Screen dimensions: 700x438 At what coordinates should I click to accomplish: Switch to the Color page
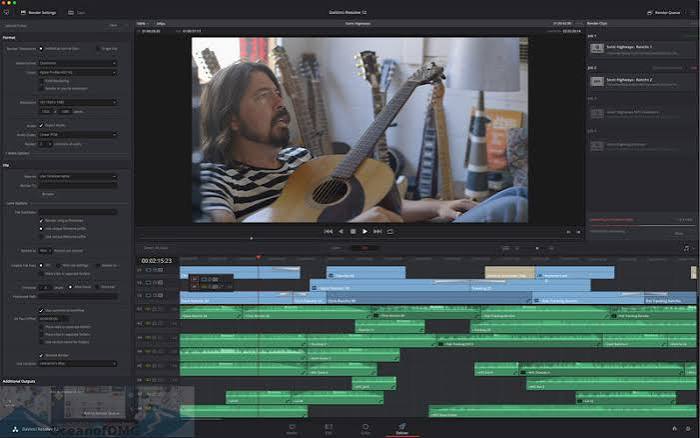365,429
